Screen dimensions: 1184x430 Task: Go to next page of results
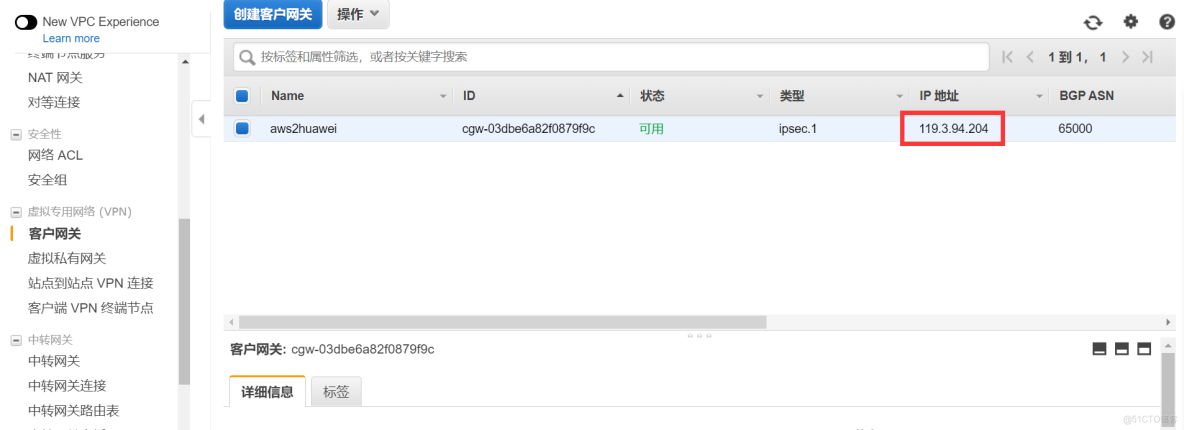point(1125,57)
